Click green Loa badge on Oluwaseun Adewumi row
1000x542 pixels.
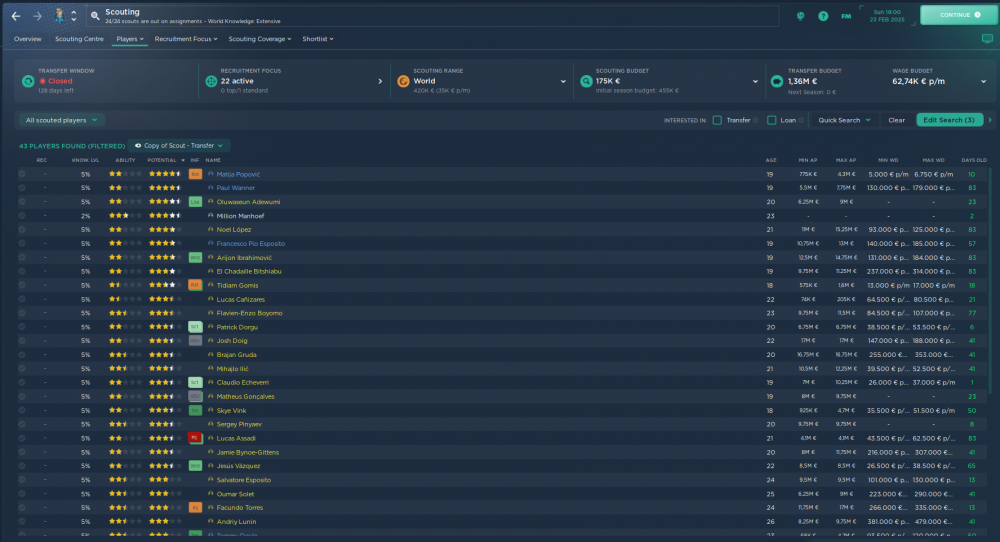click(x=195, y=201)
